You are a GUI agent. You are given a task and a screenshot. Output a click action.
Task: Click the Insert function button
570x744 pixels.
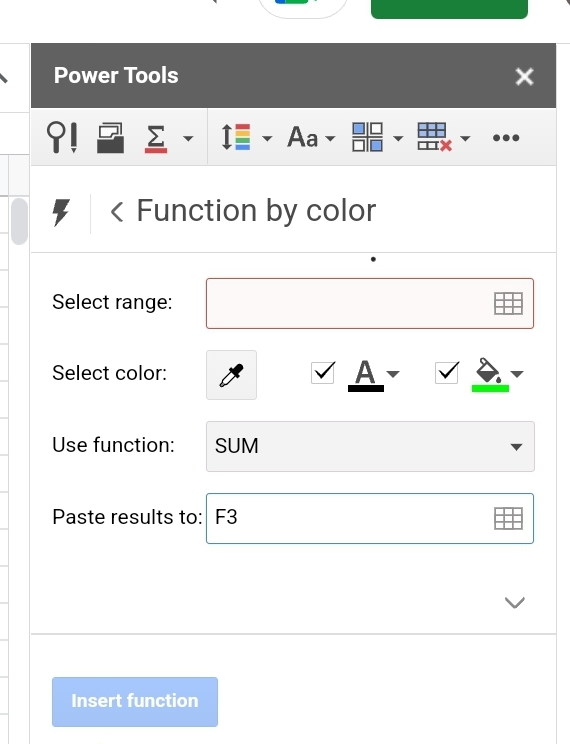135,702
